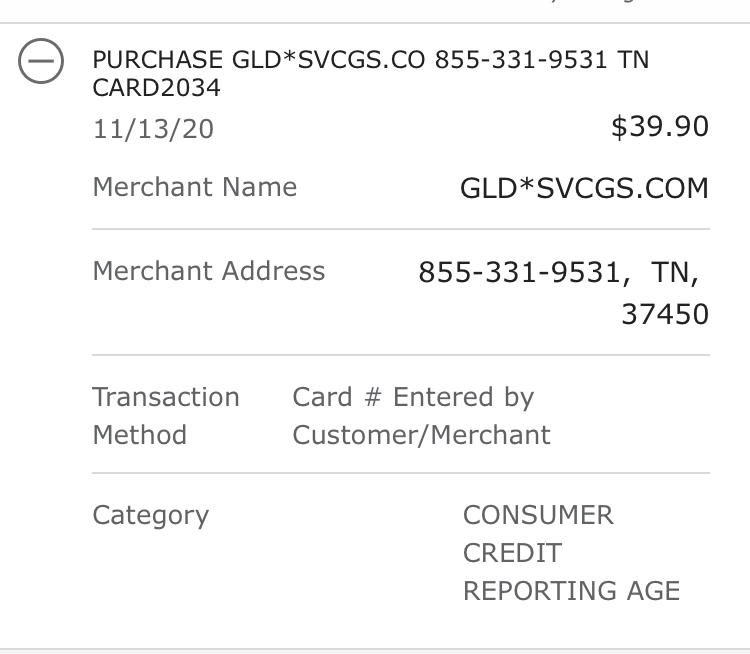750x654 pixels.
Task: Click the CREDIT category word
Action: (512, 553)
